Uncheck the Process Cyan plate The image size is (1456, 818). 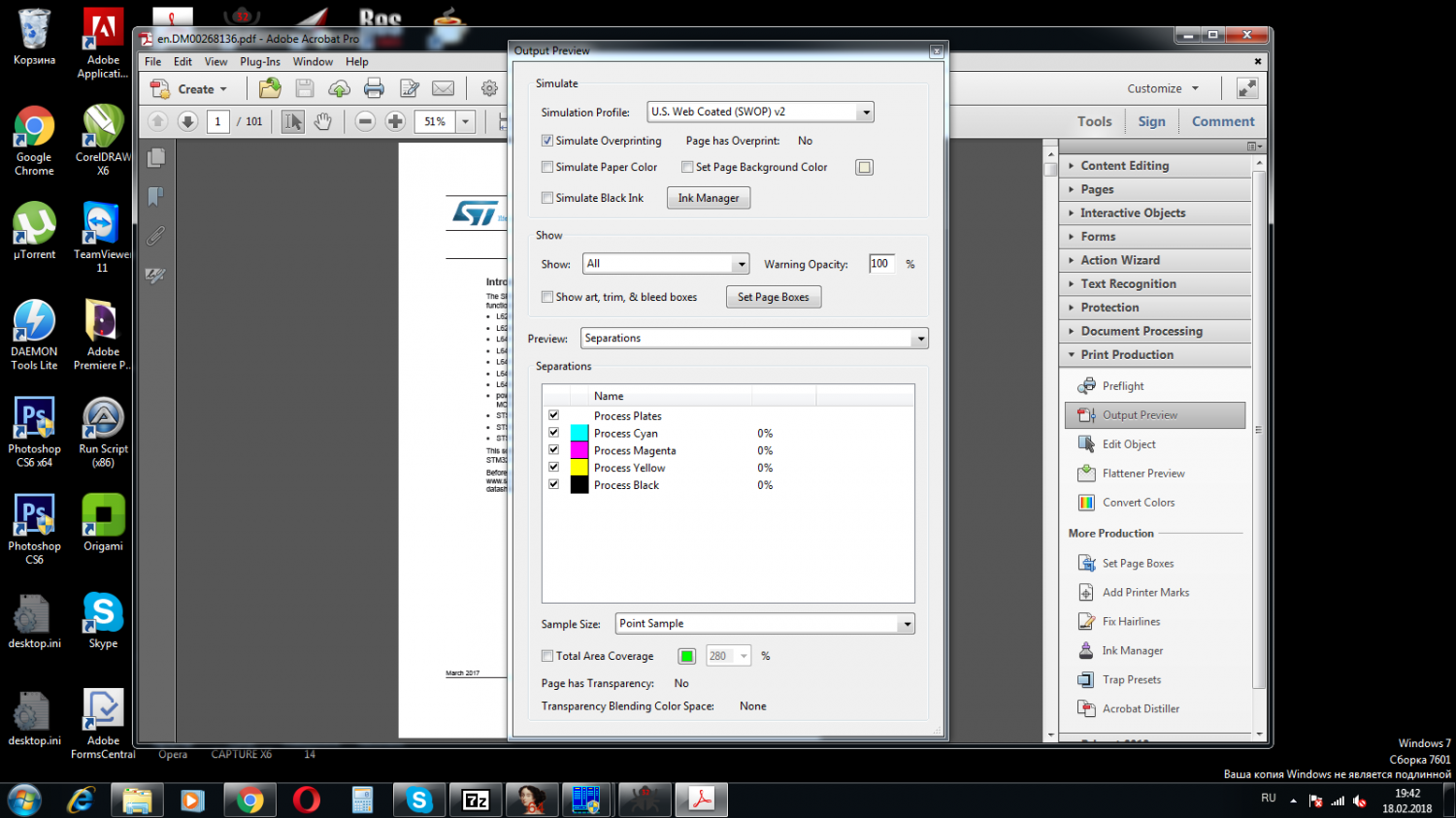point(553,433)
